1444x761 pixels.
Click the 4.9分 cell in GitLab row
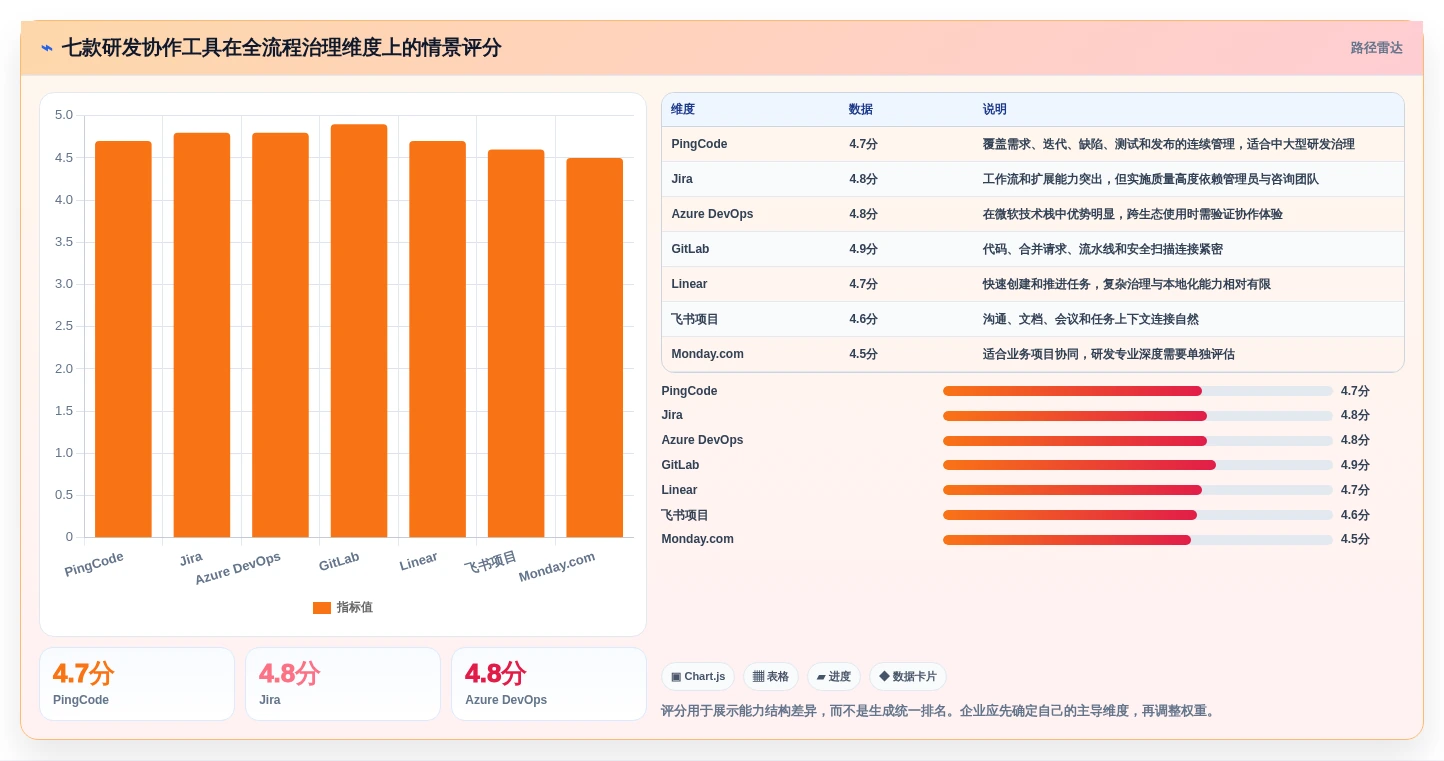pyautogui.click(x=863, y=249)
